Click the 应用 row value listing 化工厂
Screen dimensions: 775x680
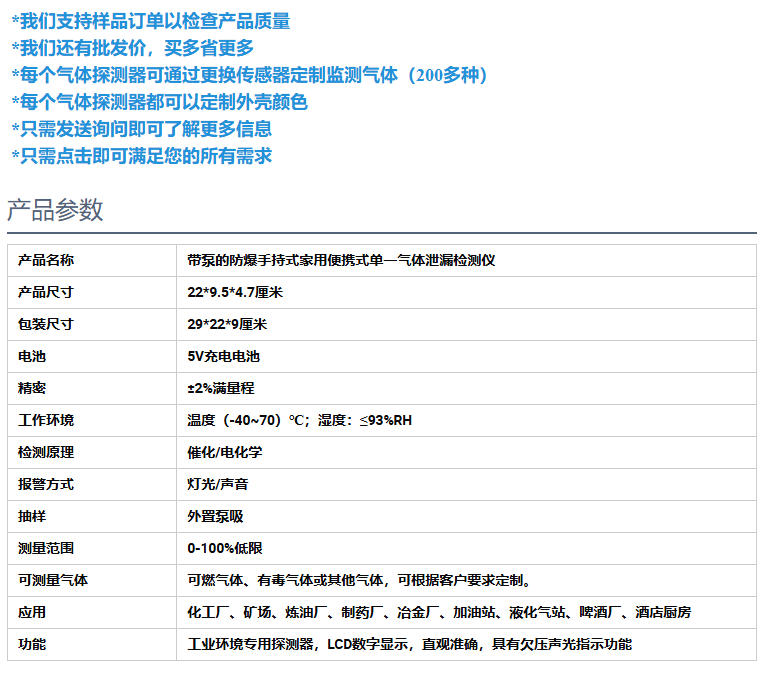[x=439, y=612]
